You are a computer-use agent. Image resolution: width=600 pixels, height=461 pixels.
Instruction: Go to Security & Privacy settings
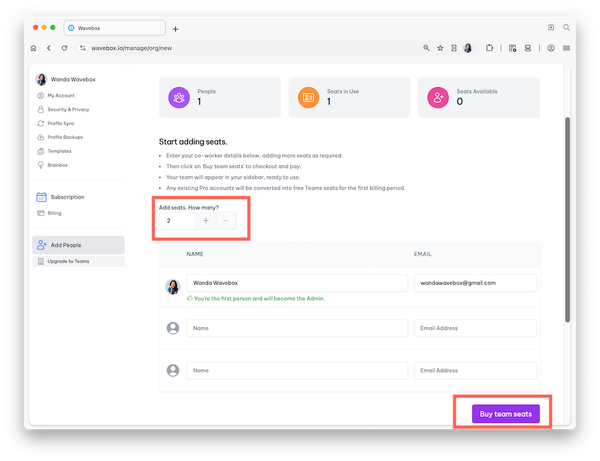(68, 109)
